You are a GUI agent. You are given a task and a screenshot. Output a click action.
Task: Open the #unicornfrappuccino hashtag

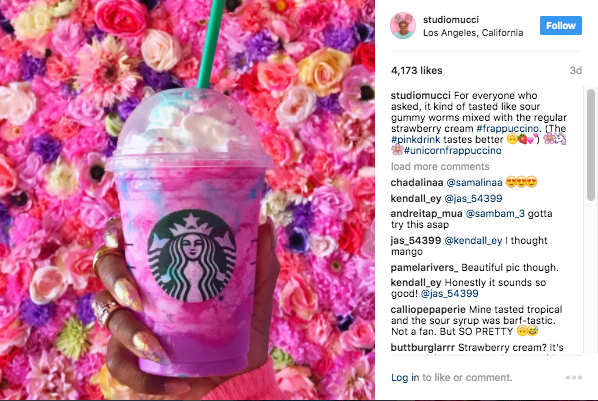pos(452,151)
